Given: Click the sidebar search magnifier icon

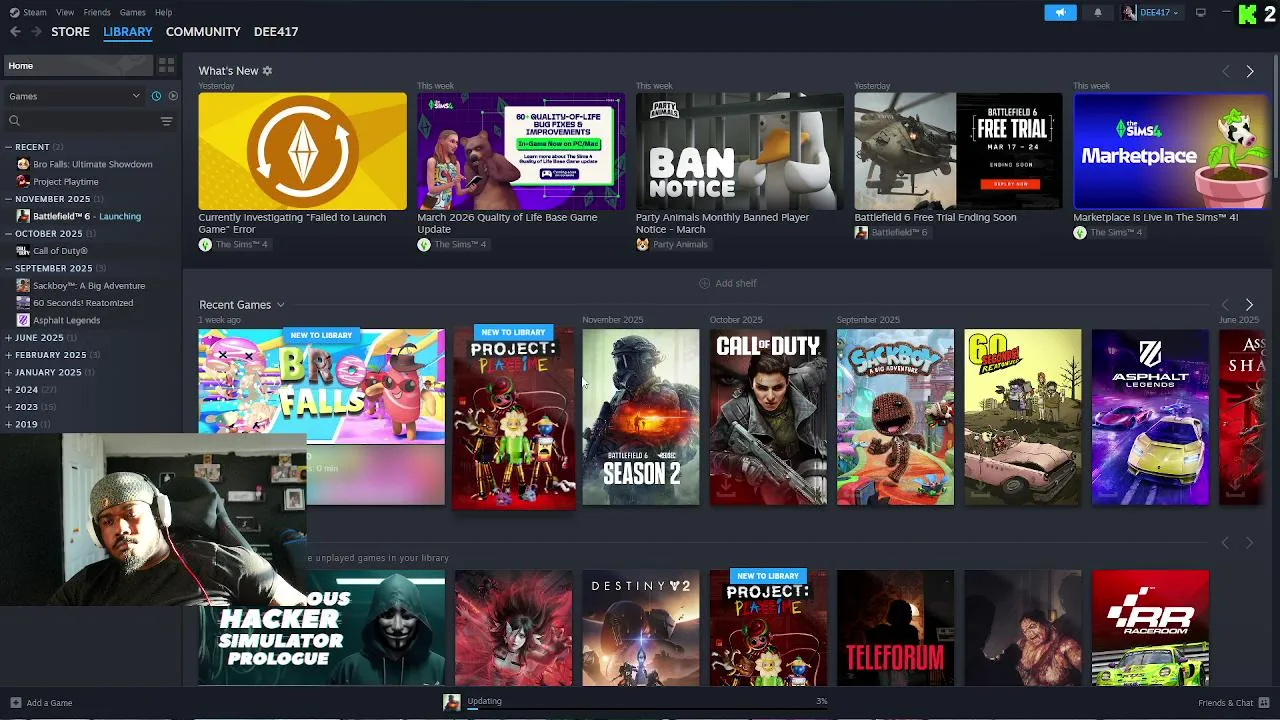Looking at the screenshot, I should click(x=14, y=121).
